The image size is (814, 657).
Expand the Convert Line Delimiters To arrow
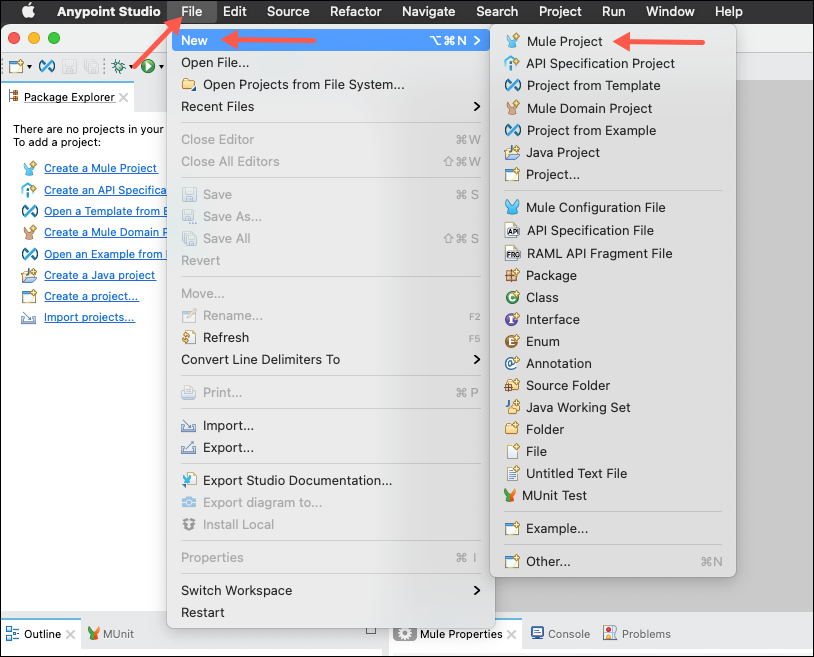click(477, 359)
